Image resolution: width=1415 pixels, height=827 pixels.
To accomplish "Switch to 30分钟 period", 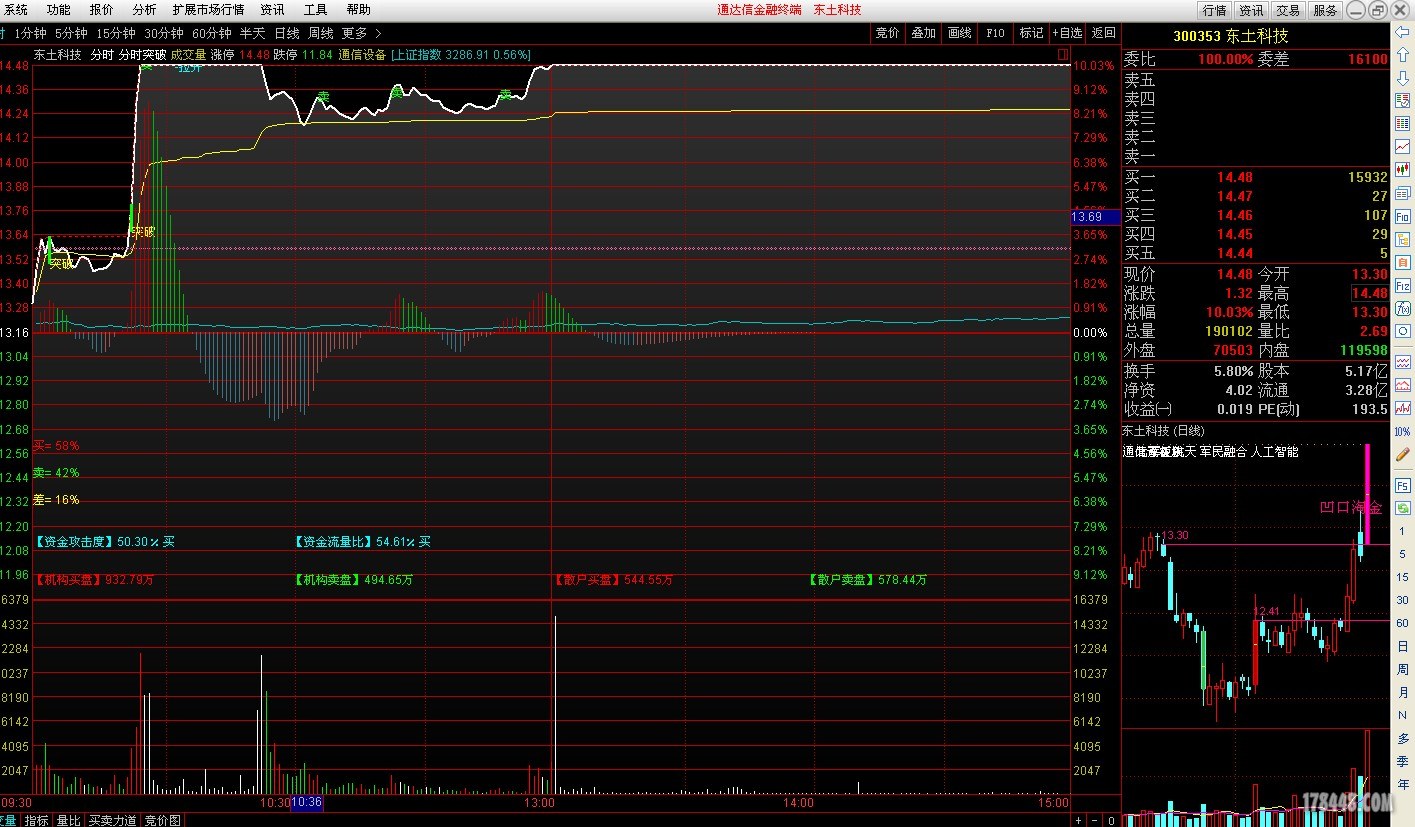I will coord(164,33).
